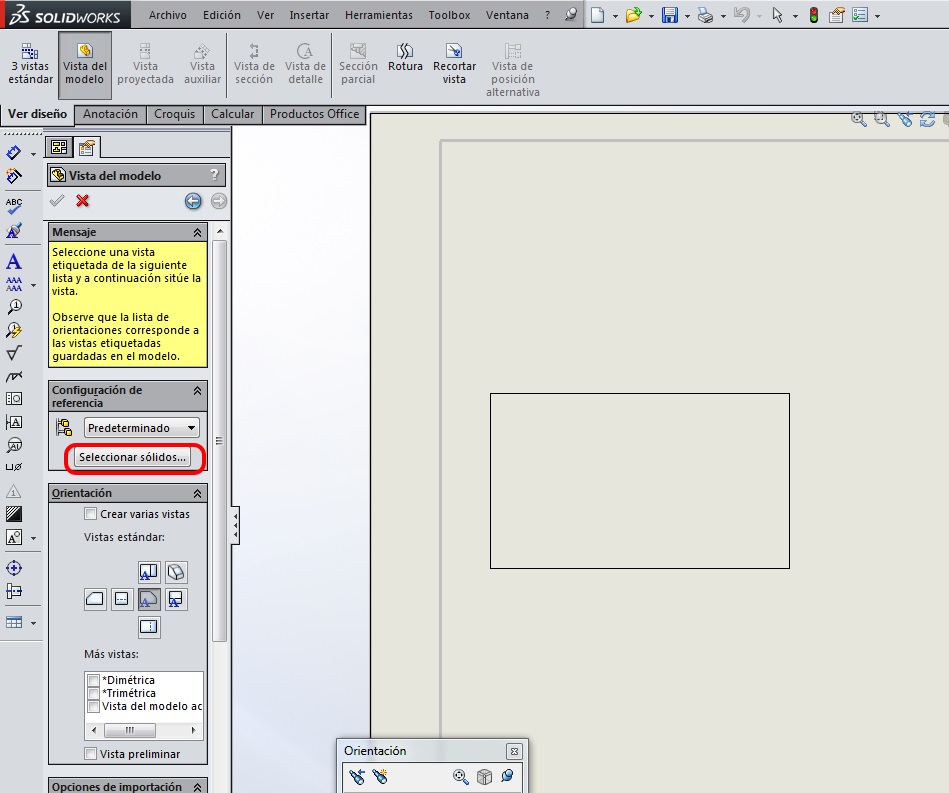Toggle the right standard view button
The width and height of the screenshot is (949, 793).
[176, 599]
